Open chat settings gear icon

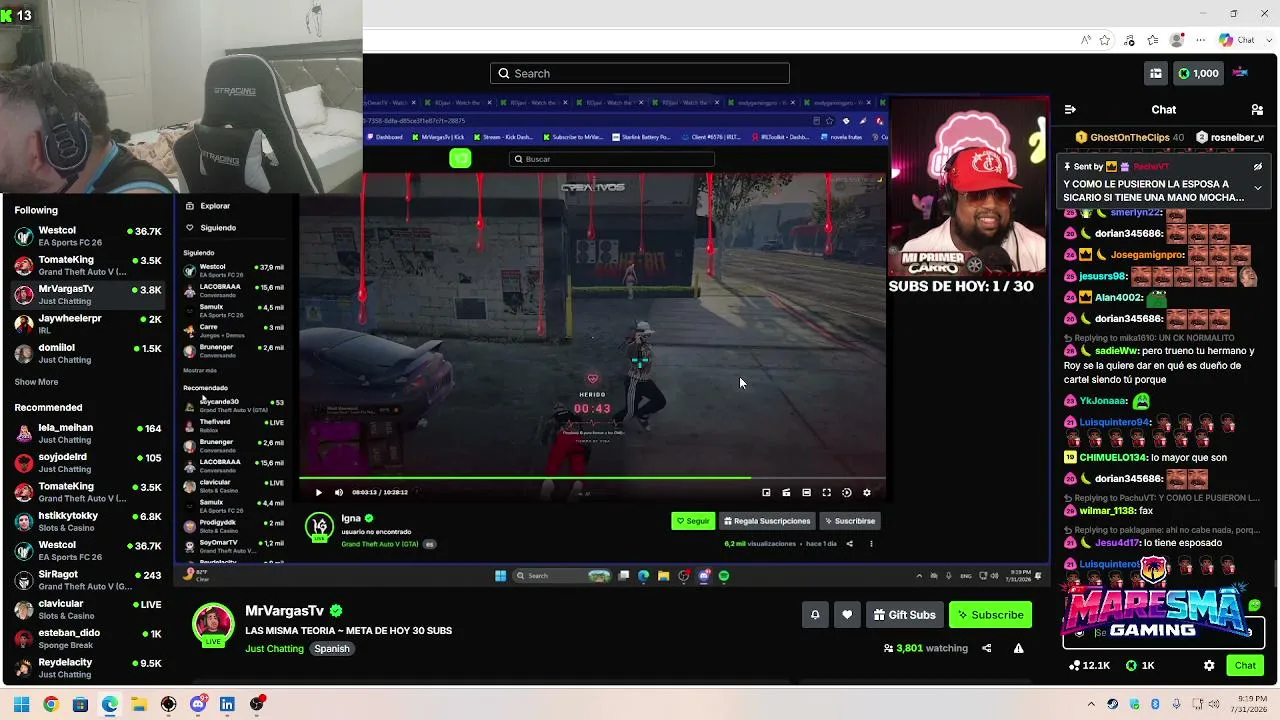coord(1209,665)
